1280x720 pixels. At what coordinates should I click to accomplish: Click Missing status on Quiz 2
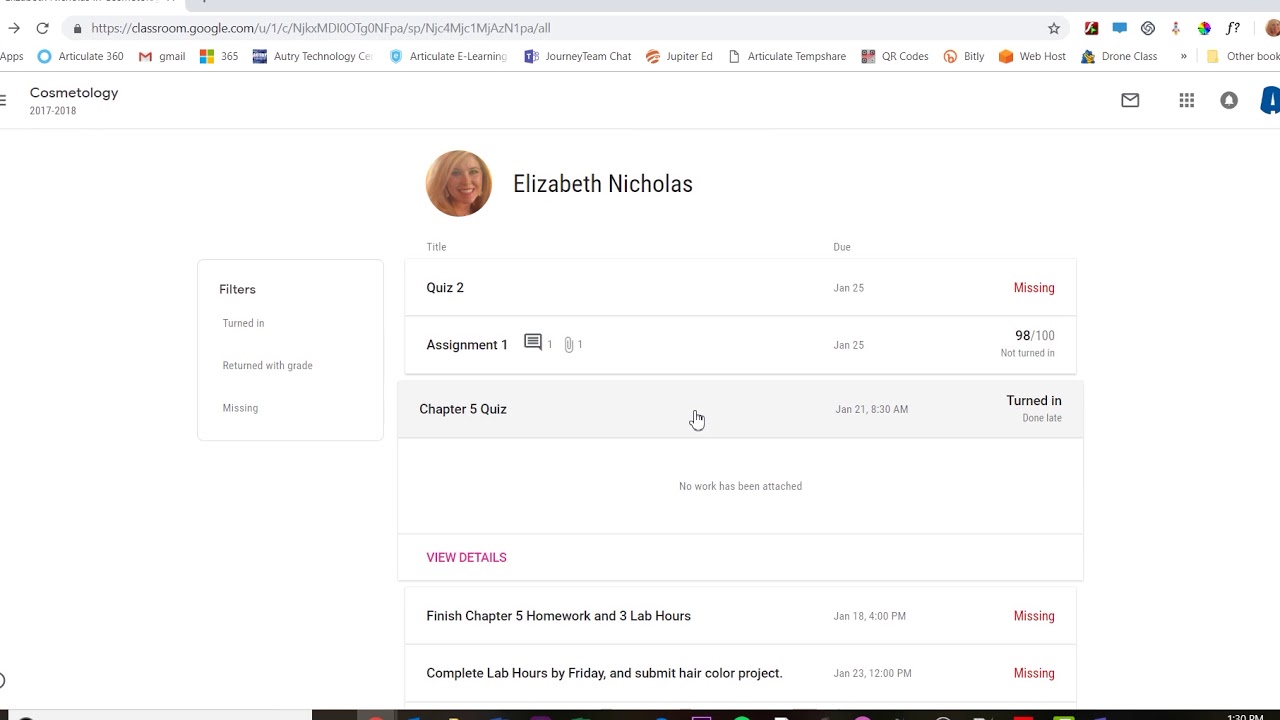click(x=1034, y=288)
